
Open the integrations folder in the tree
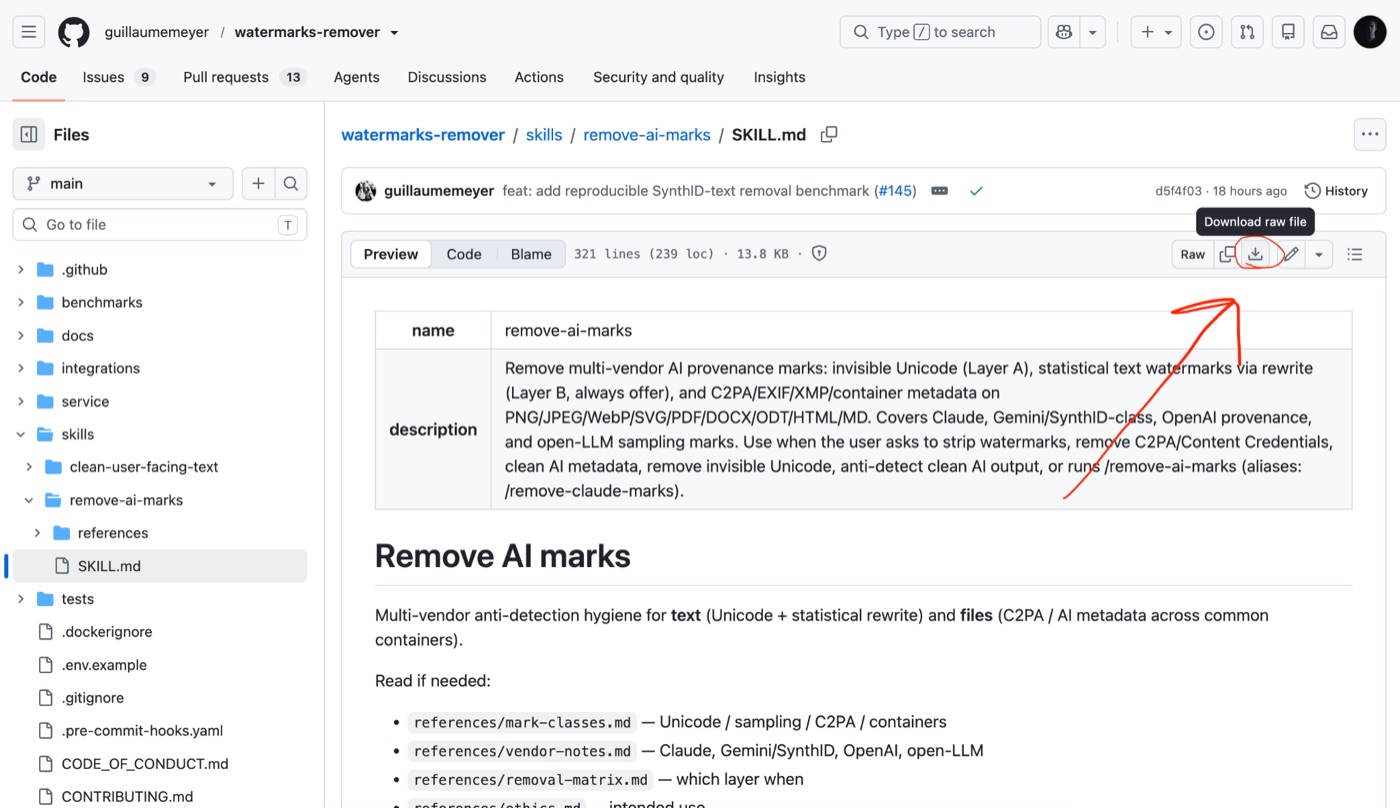pyautogui.click(x=100, y=368)
